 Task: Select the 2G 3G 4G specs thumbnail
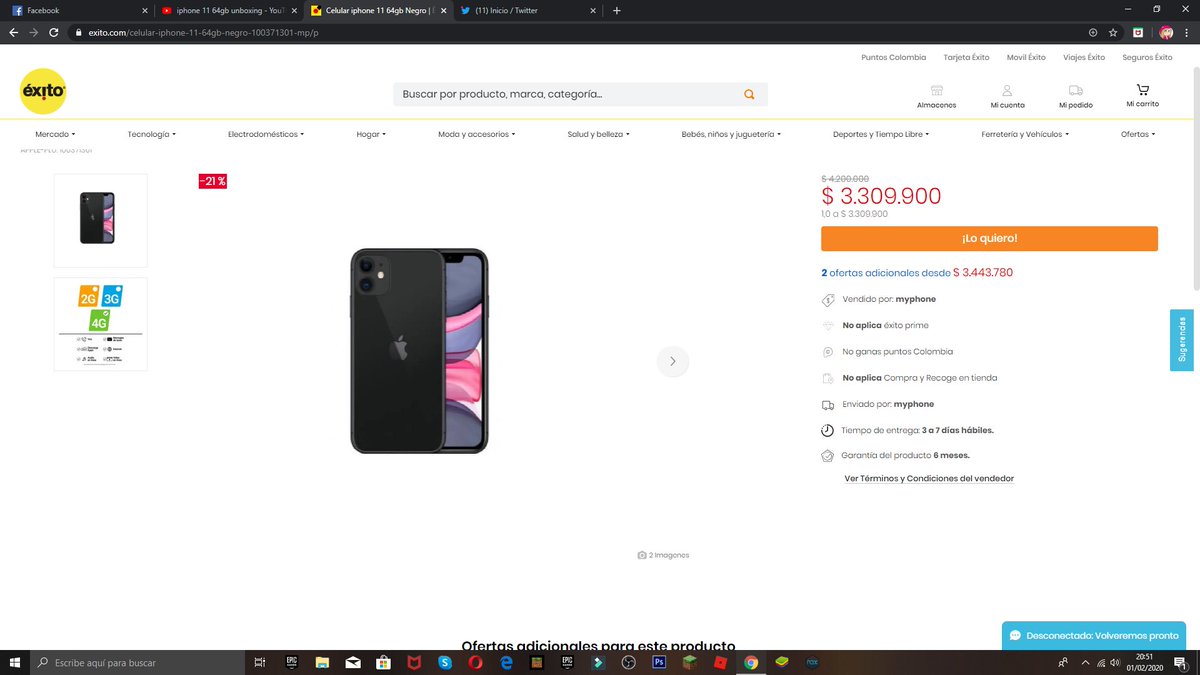100,324
